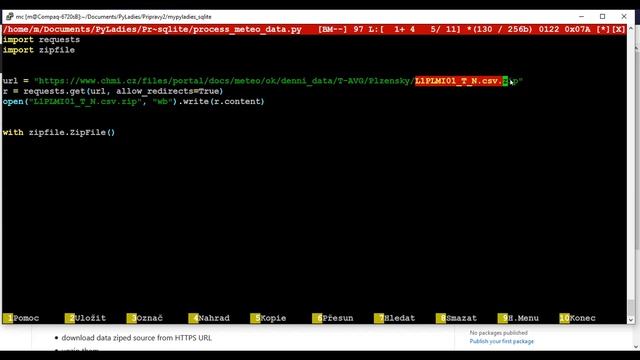640x360 pixels.
Task: Click the [X] close editor indicator
Action: (x=618, y=29)
